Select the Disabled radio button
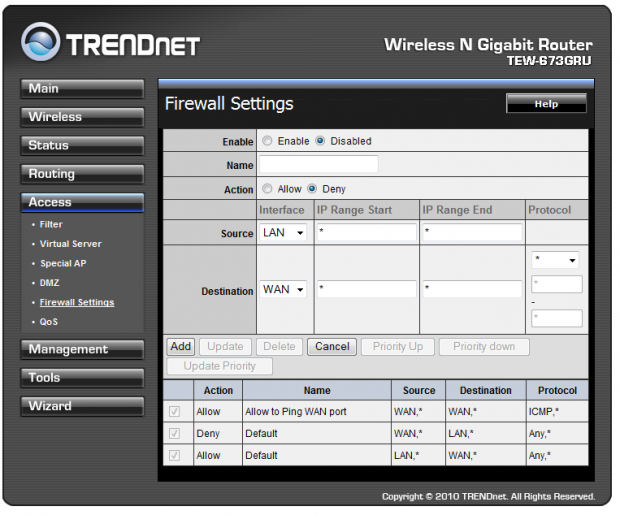This screenshot has width=620, height=515. (x=320, y=141)
